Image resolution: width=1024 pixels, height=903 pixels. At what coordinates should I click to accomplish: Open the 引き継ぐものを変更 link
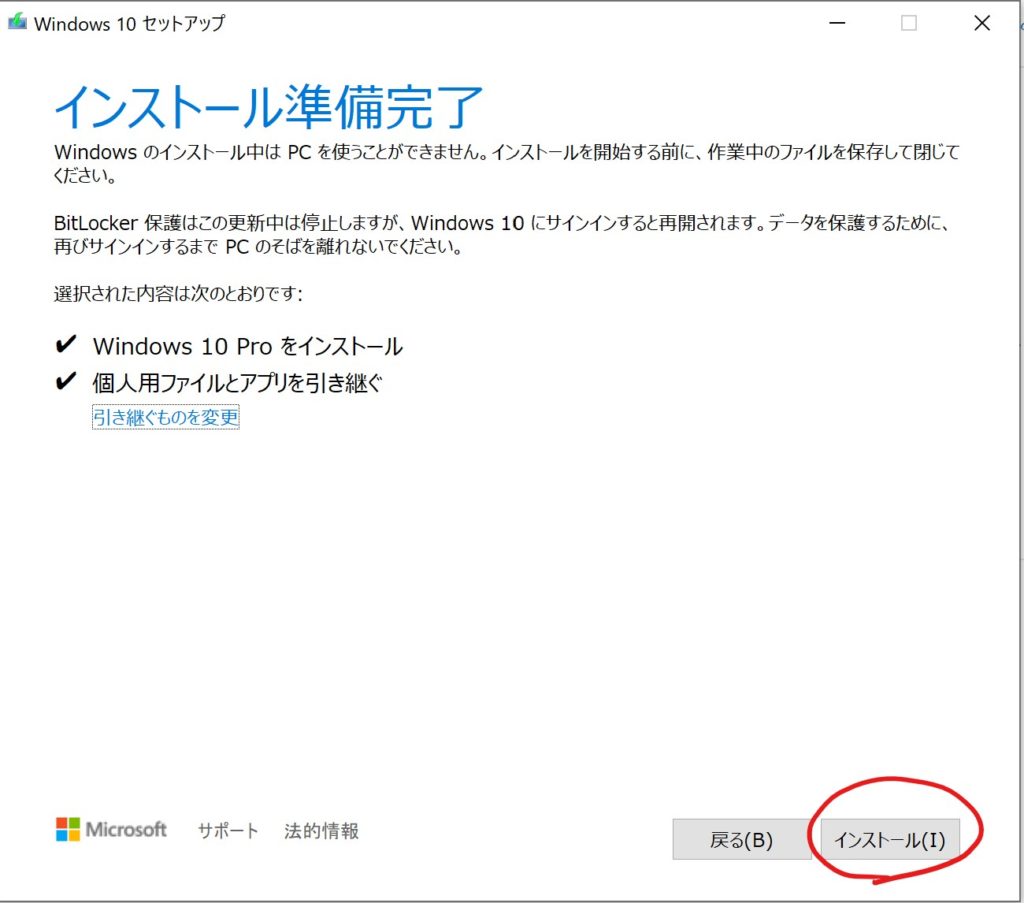166,417
